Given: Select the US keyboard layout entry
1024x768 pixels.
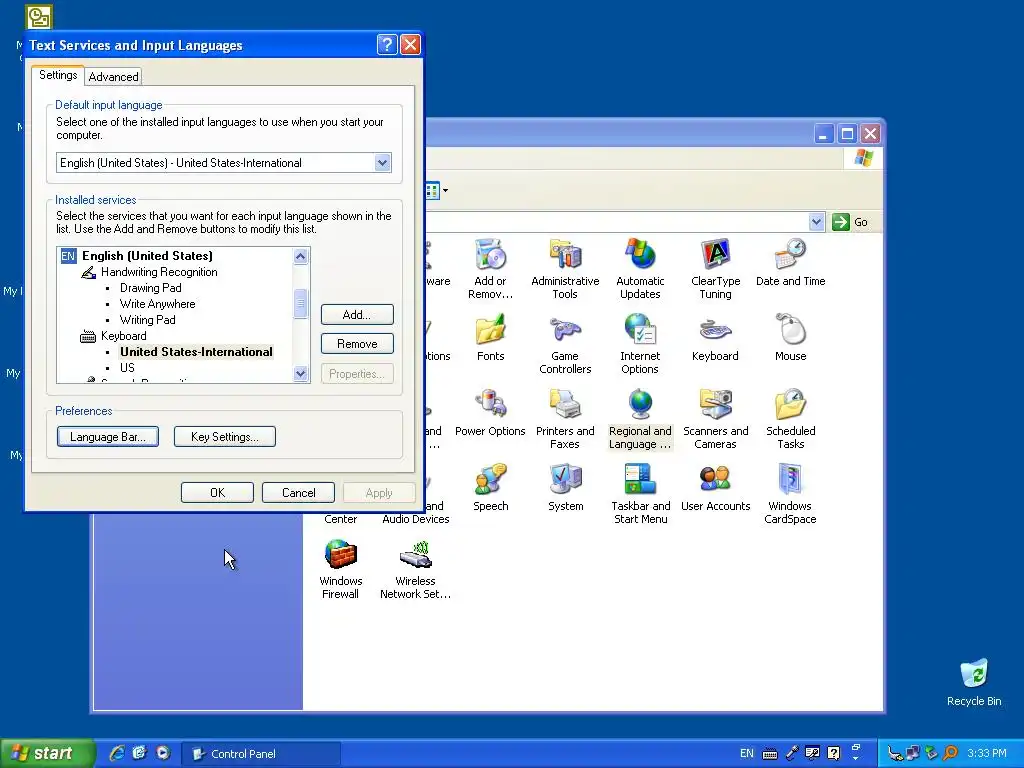Looking at the screenshot, I should coord(127,368).
